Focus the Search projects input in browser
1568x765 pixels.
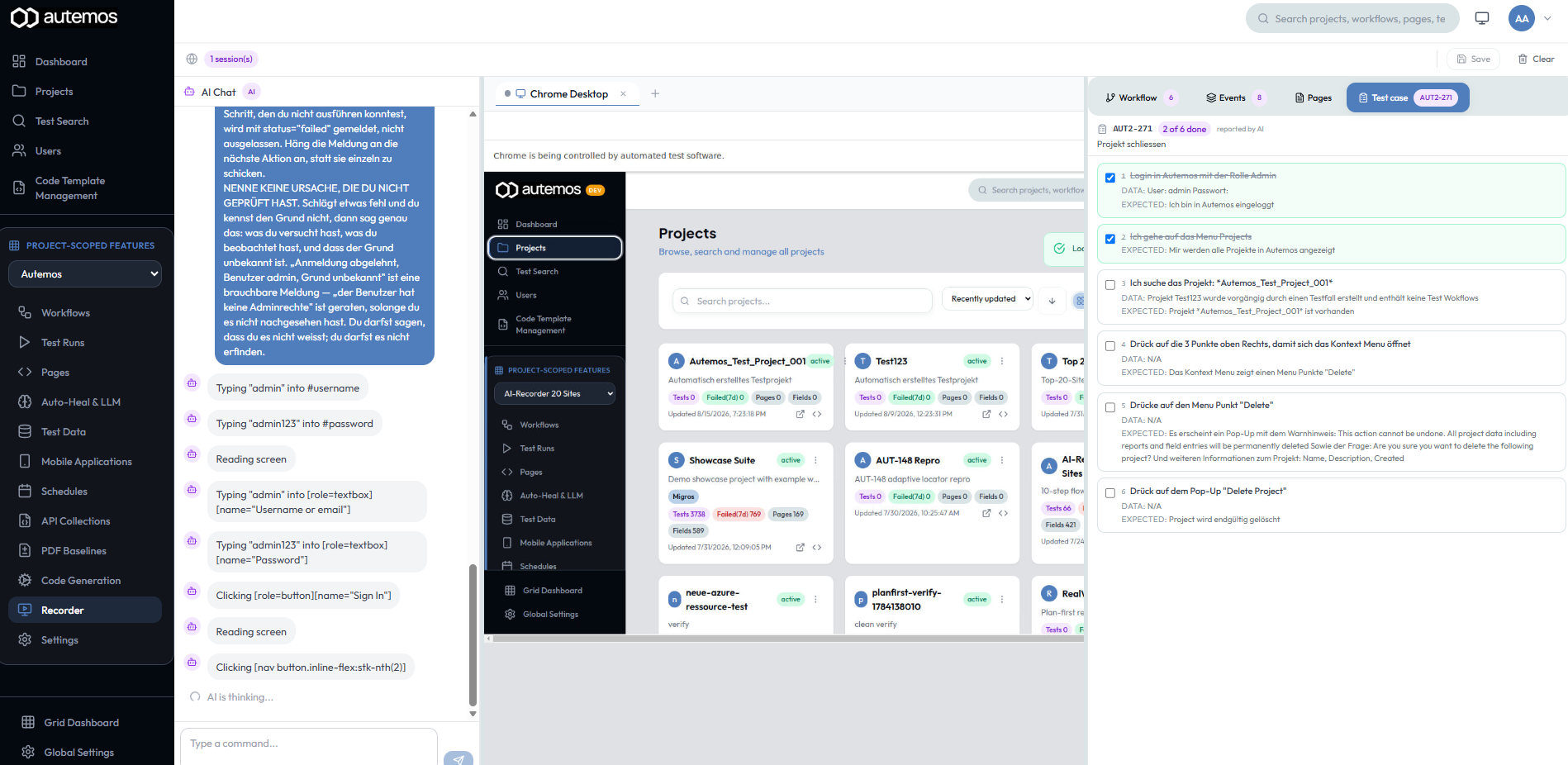[802, 302]
